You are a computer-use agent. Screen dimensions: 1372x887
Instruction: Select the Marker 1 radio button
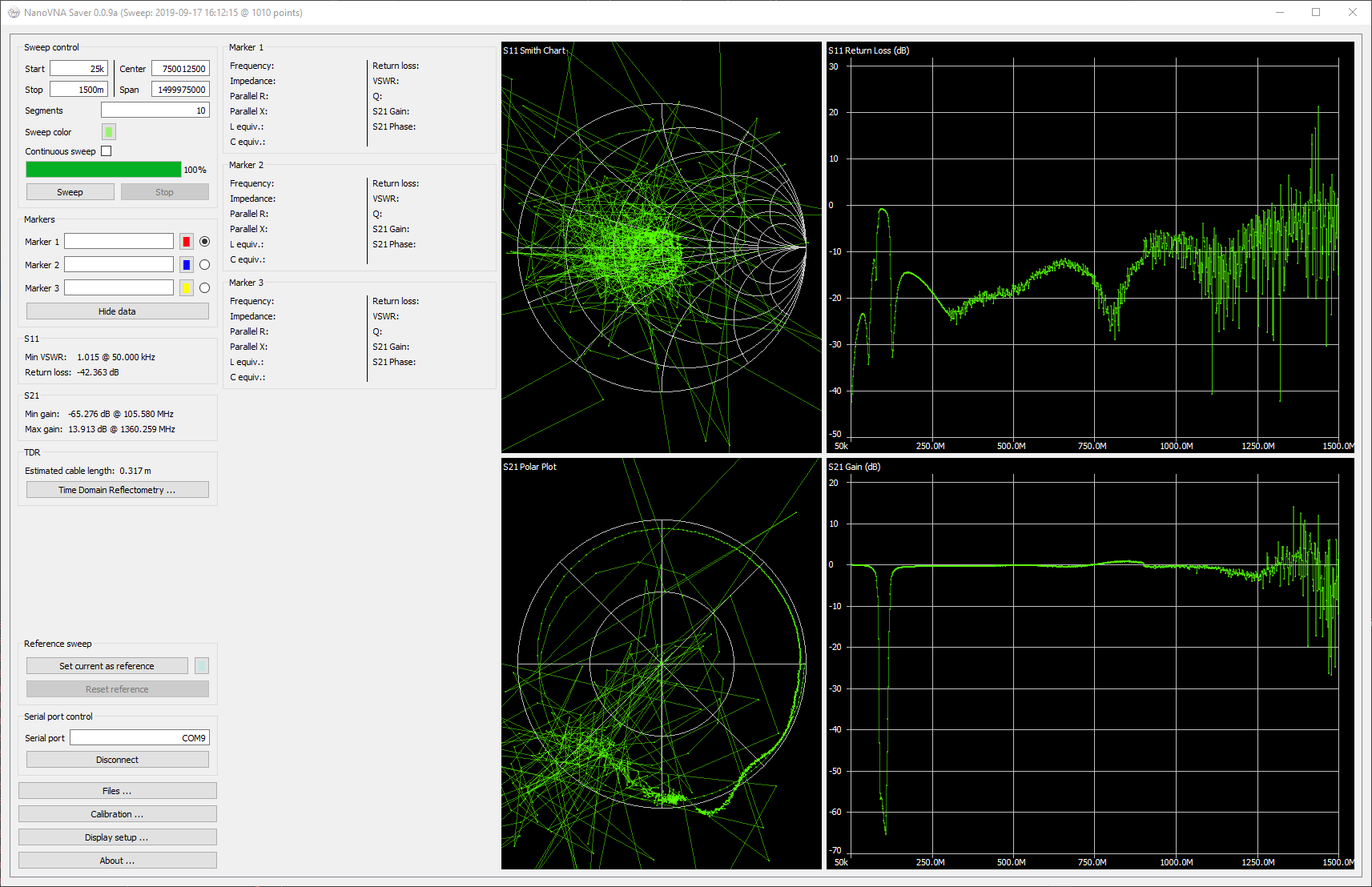coord(204,242)
